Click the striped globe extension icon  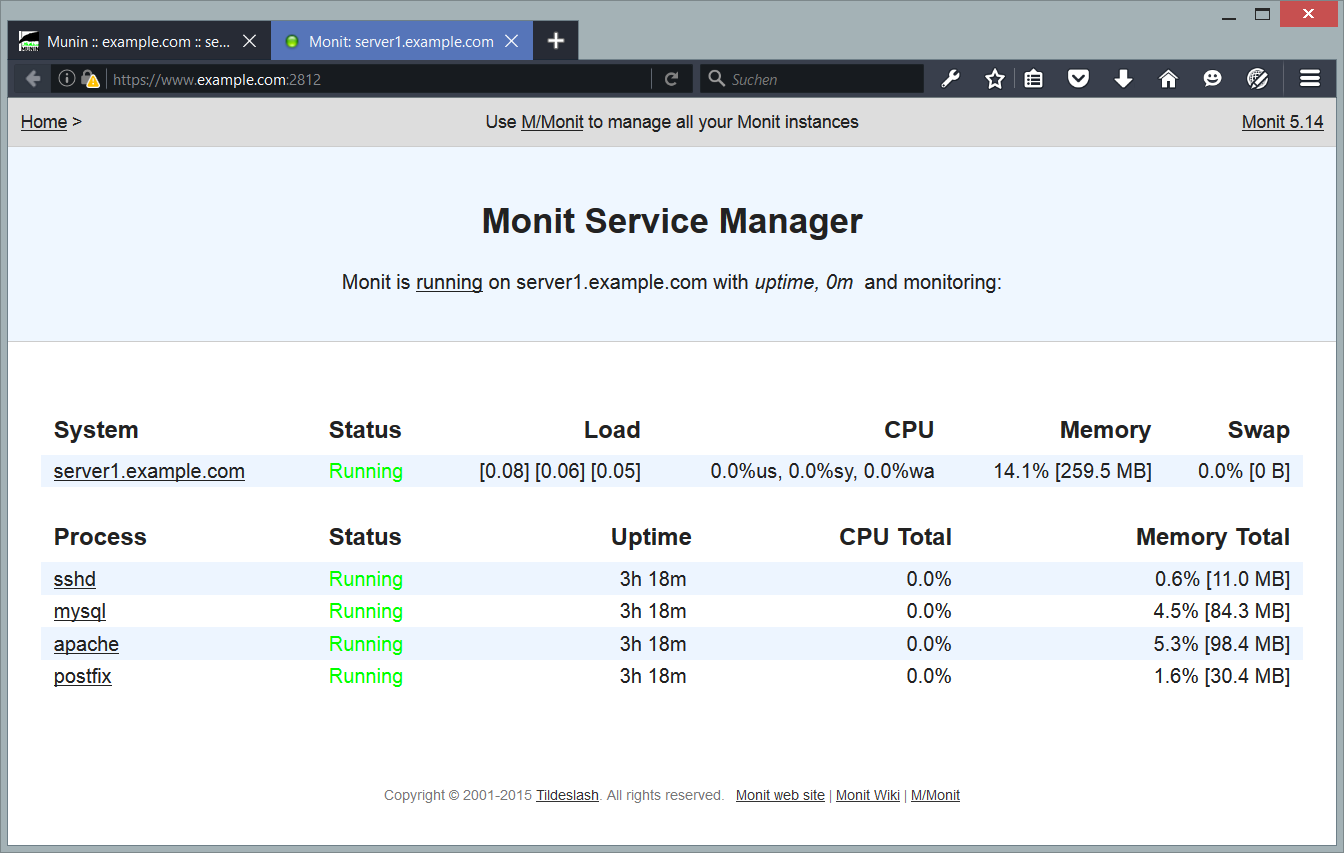point(1258,79)
